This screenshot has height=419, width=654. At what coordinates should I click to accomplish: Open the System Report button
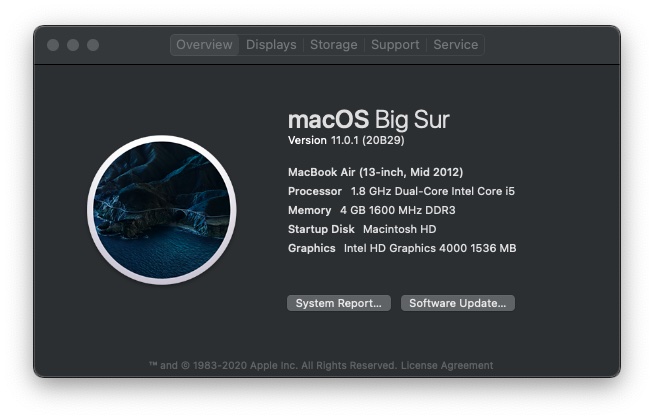coord(339,303)
